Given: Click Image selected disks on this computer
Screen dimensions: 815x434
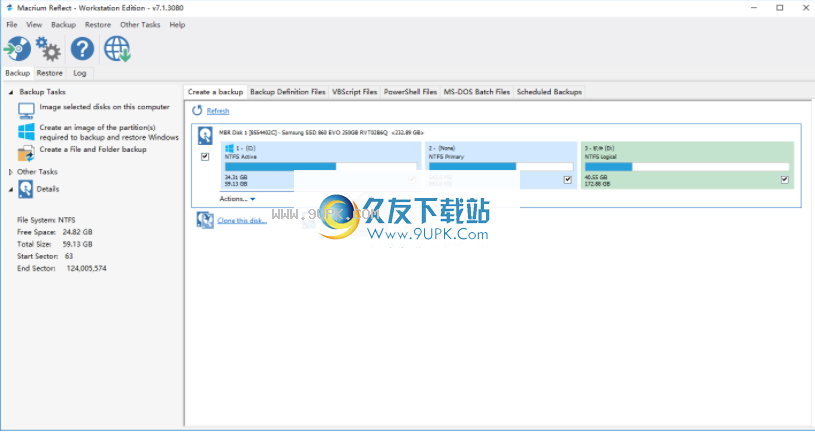Looking at the screenshot, I should [x=104, y=107].
